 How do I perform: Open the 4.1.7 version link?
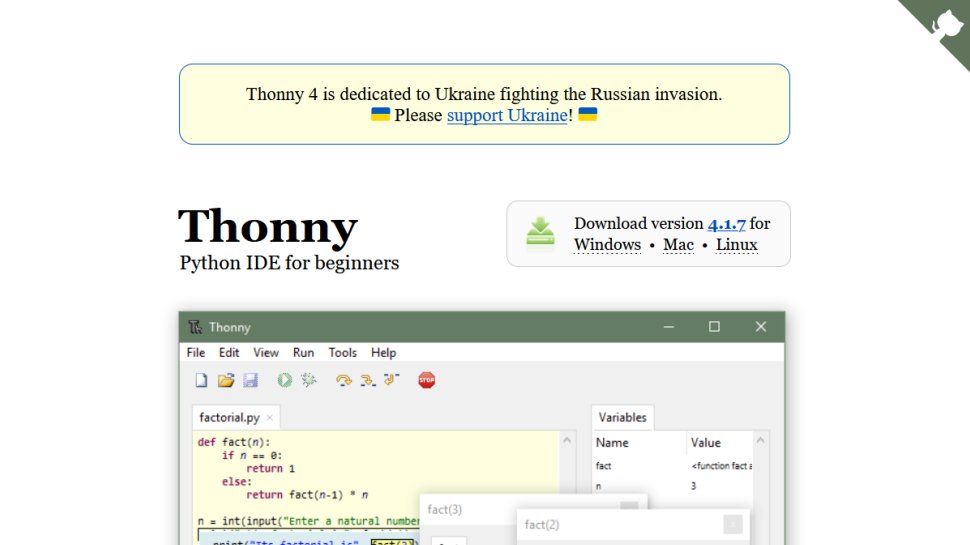tap(727, 223)
